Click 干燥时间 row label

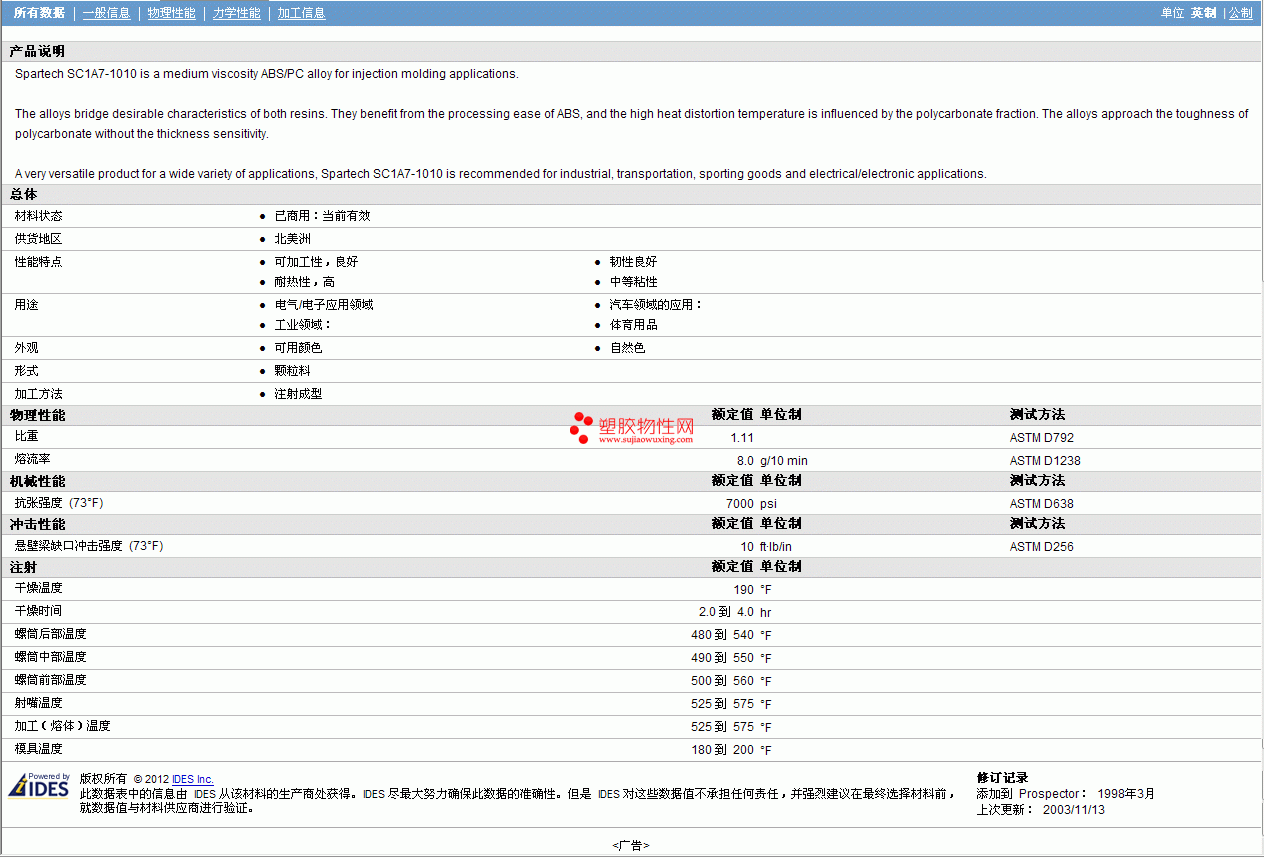tap(38, 611)
